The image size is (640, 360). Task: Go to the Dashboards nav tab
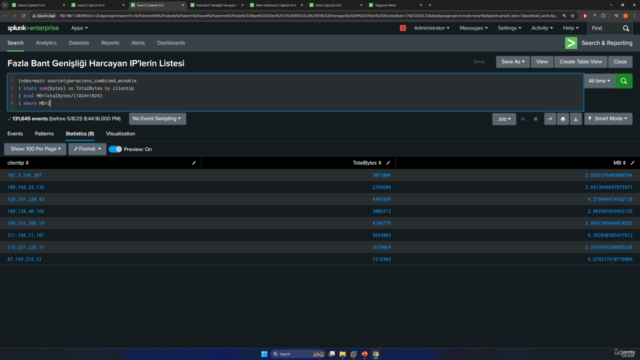171,43
